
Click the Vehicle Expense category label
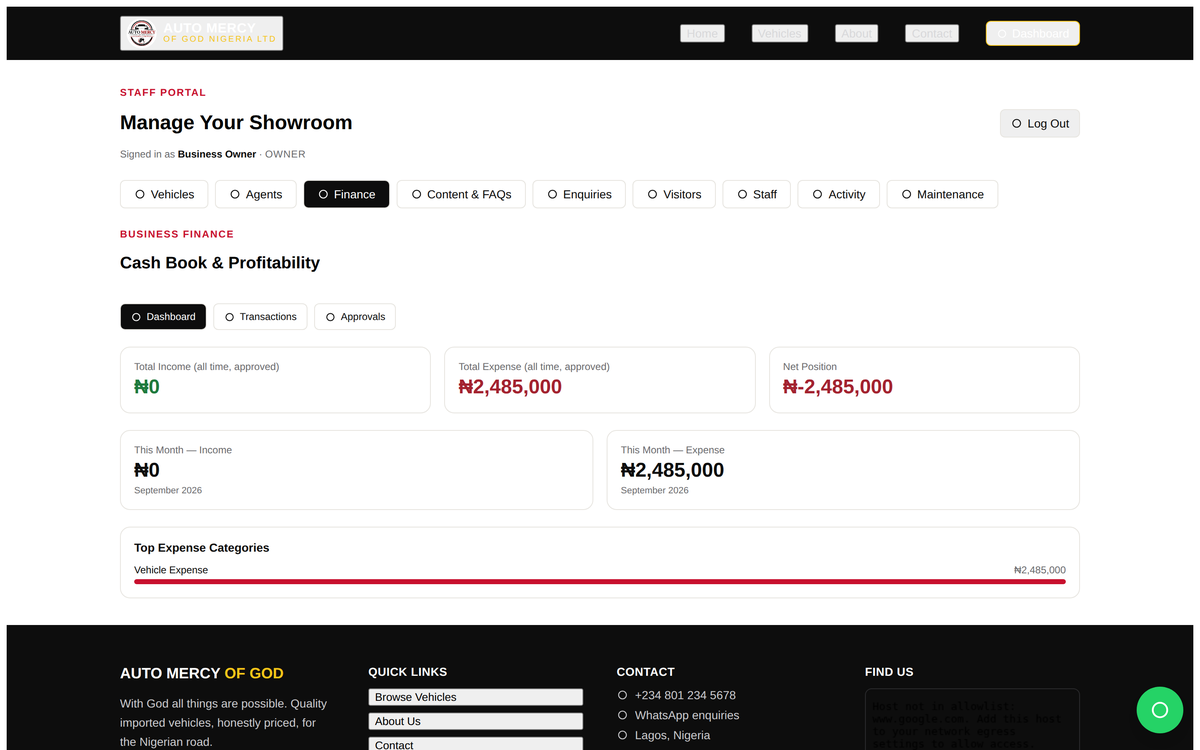coord(171,570)
